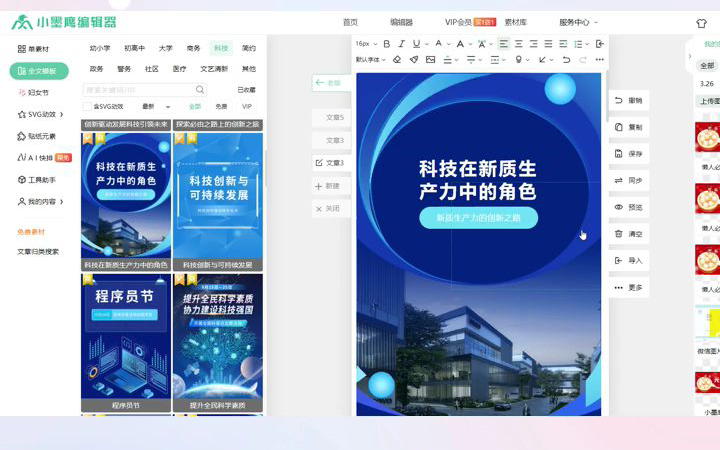The height and width of the screenshot is (450, 720).
Task: Click the T-shirt skin icon at top right
Action: click(701, 22)
